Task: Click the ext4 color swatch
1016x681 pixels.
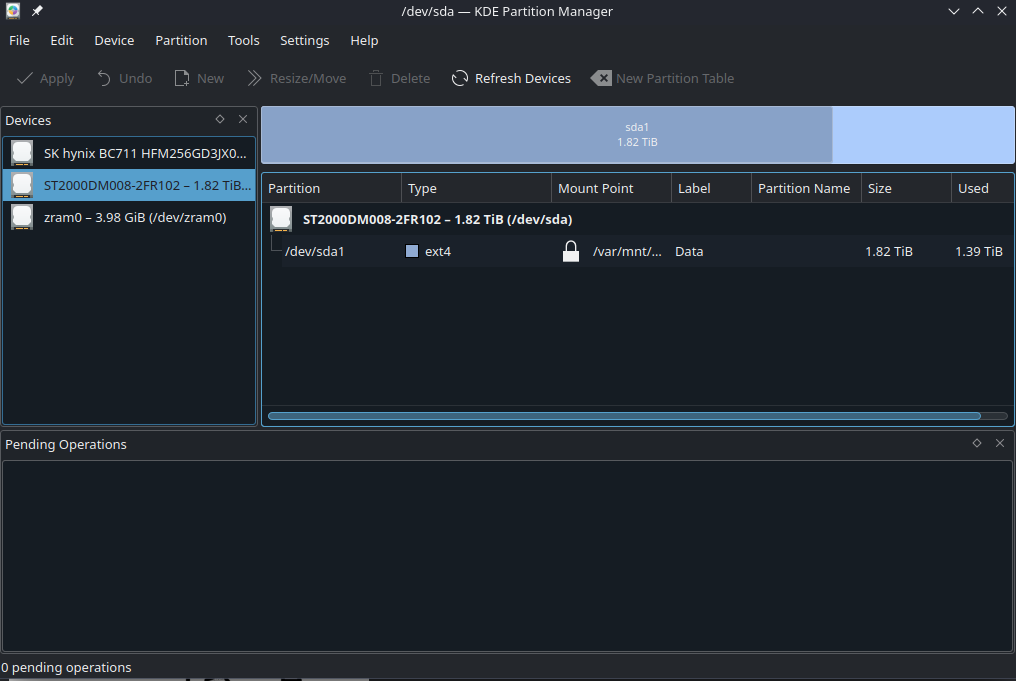Action: pos(411,251)
